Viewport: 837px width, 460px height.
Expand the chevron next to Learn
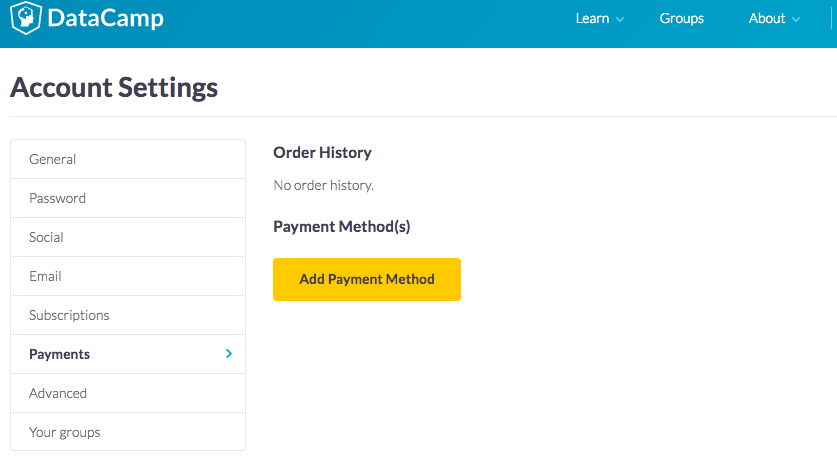point(620,19)
